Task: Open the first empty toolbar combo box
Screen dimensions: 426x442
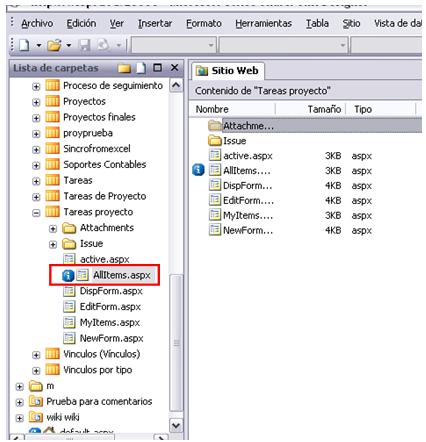Action: tap(174, 45)
